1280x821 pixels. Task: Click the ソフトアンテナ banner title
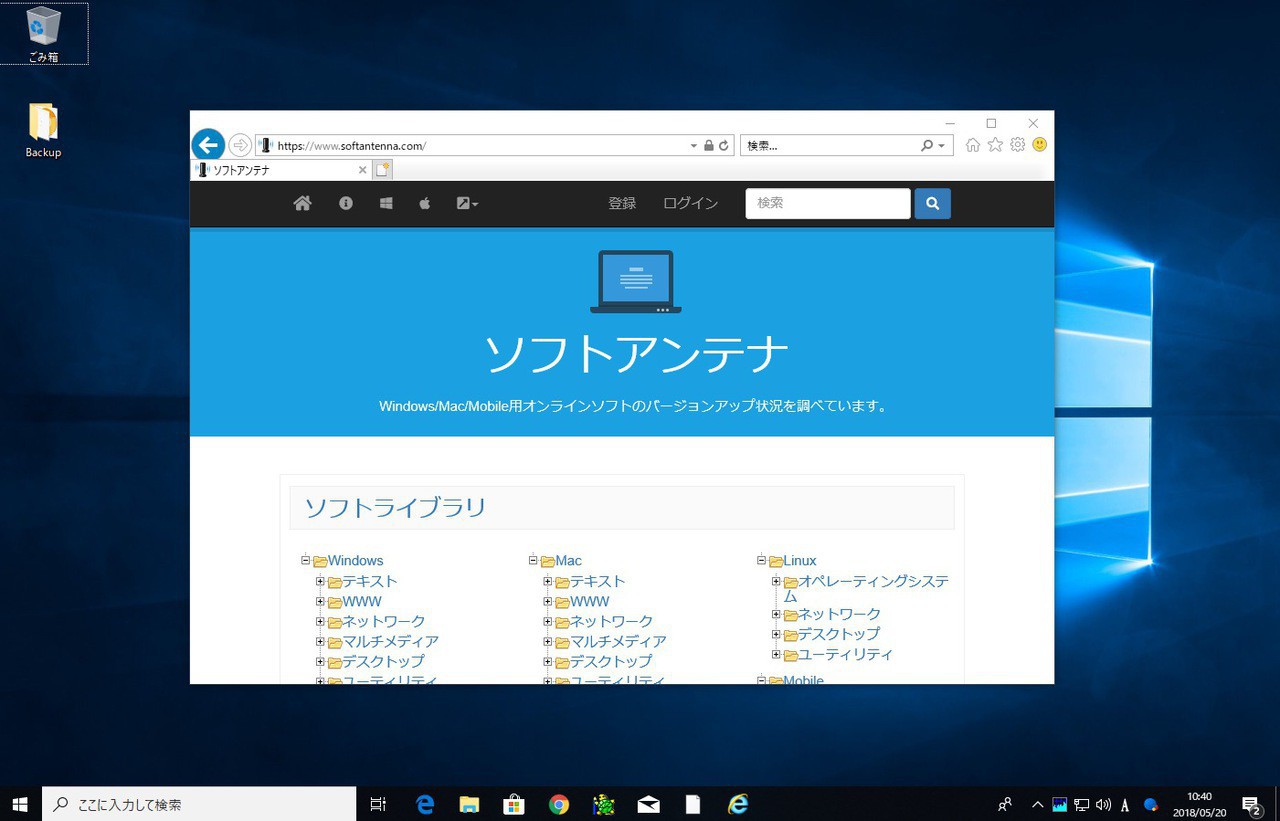[636, 354]
